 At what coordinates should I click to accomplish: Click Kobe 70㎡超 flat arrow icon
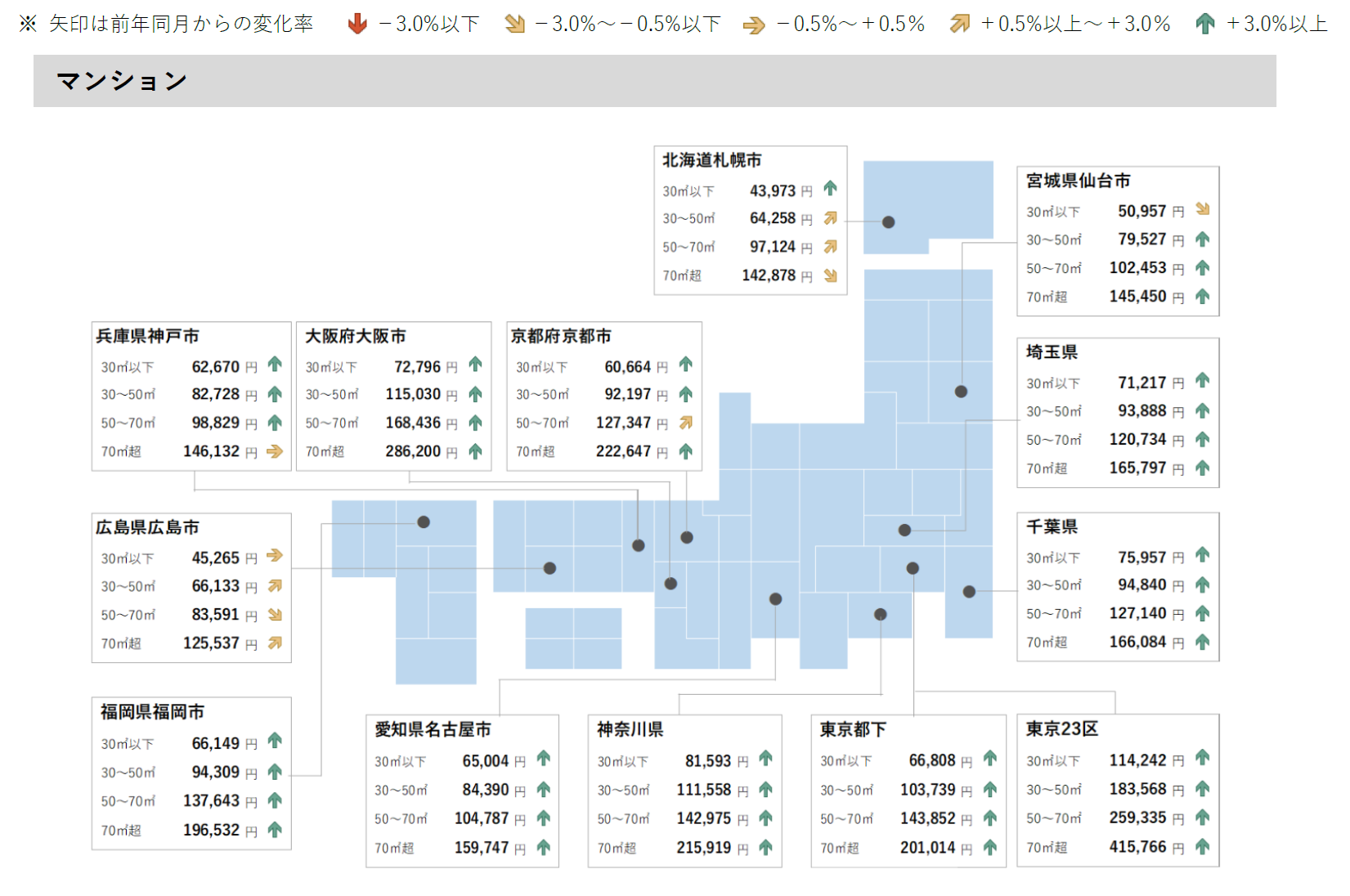coord(275,450)
